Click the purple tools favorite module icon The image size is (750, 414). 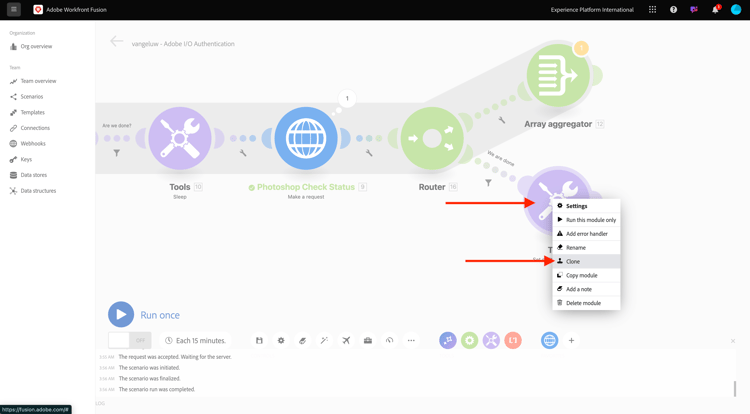click(x=491, y=340)
